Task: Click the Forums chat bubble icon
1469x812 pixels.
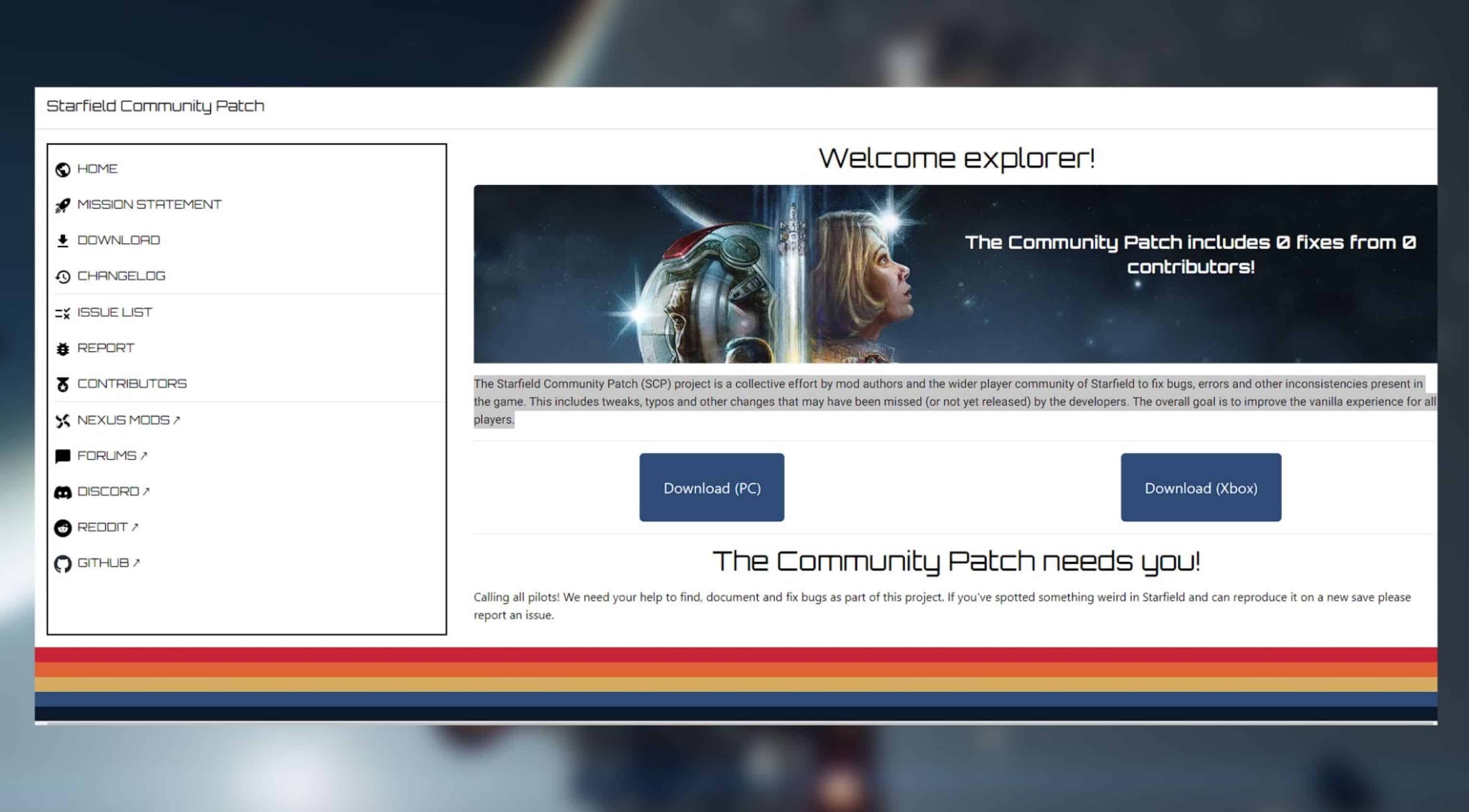Action: [x=63, y=456]
